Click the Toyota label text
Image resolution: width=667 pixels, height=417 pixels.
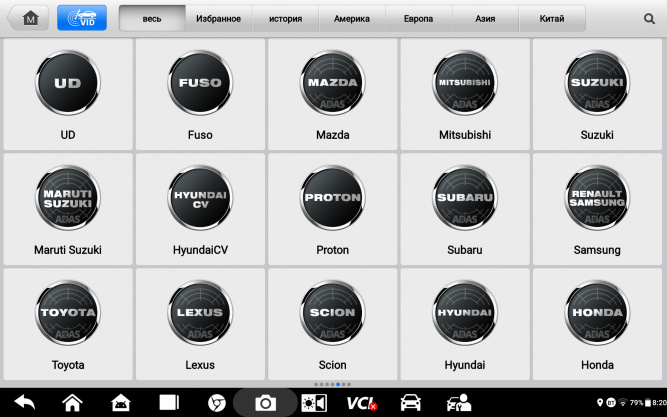pos(68,365)
